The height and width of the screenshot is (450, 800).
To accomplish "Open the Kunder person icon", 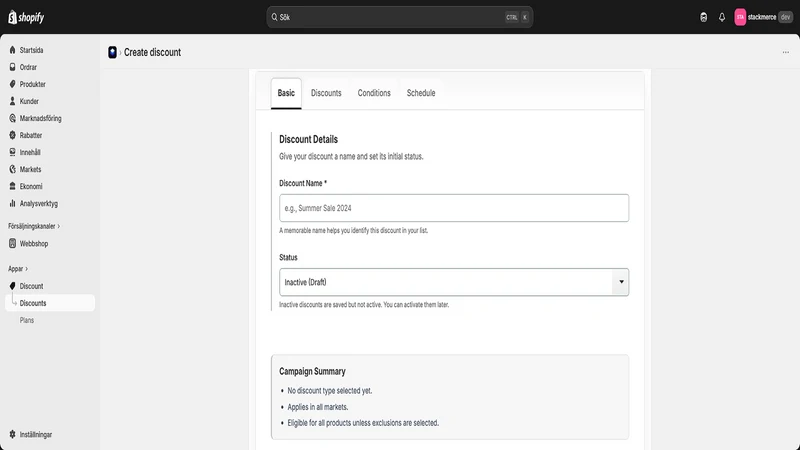I will (12, 101).
